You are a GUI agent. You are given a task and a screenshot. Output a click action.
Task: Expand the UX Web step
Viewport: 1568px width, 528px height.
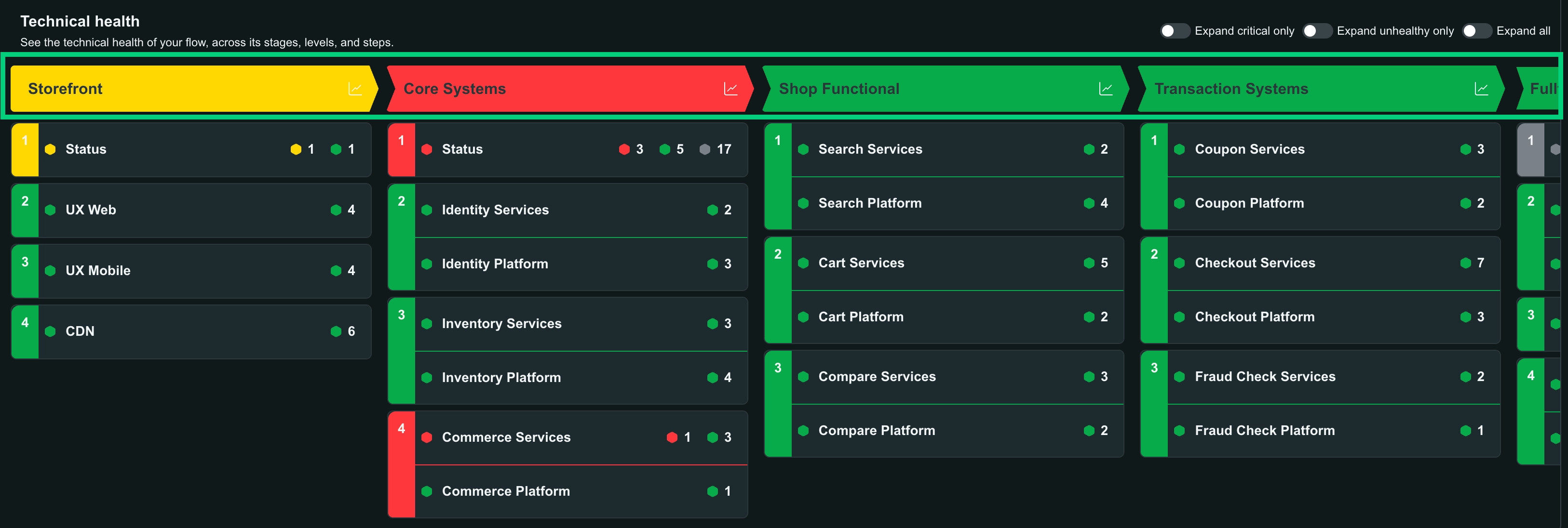(x=204, y=211)
